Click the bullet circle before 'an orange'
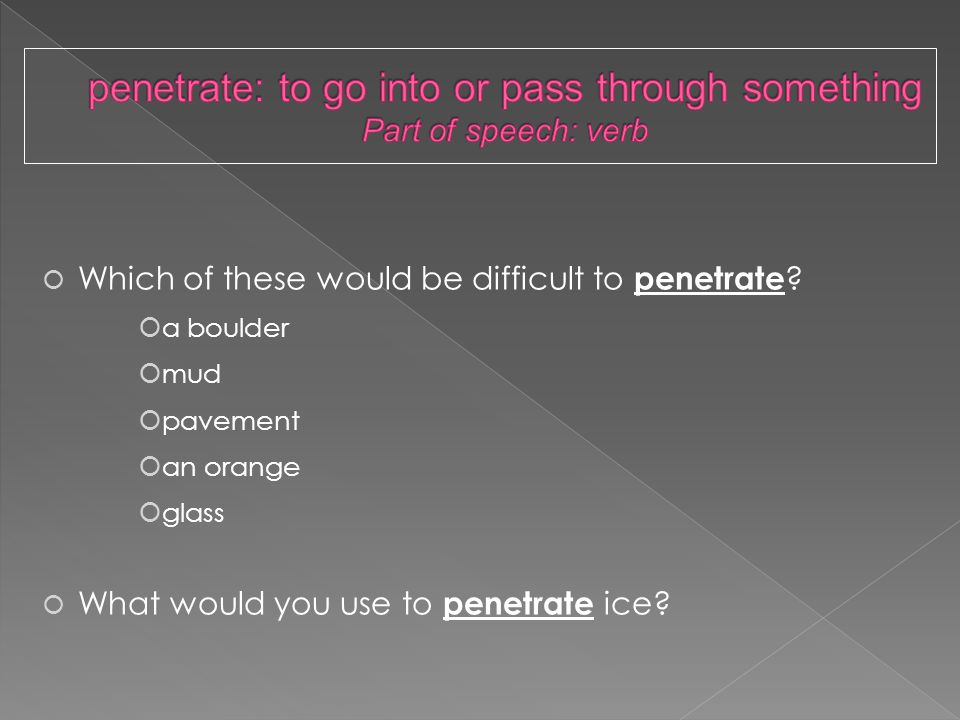The height and width of the screenshot is (720, 960). tap(150, 467)
